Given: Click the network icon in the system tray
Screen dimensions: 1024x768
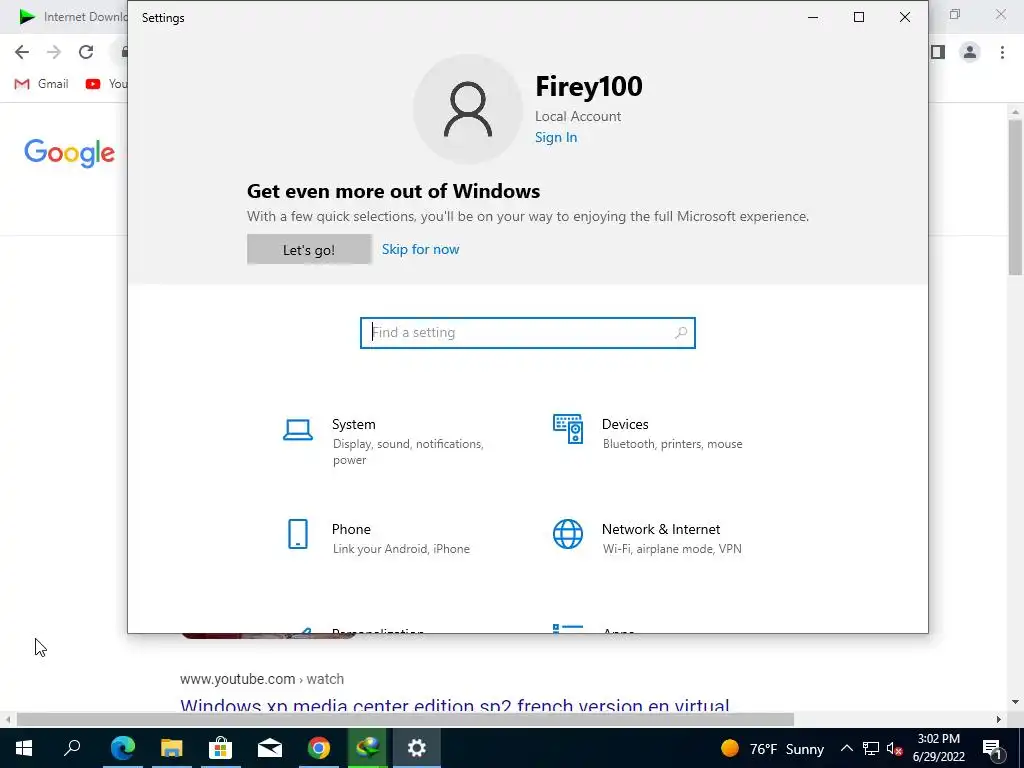Looking at the screenshot, I should [x=871, y=748].
